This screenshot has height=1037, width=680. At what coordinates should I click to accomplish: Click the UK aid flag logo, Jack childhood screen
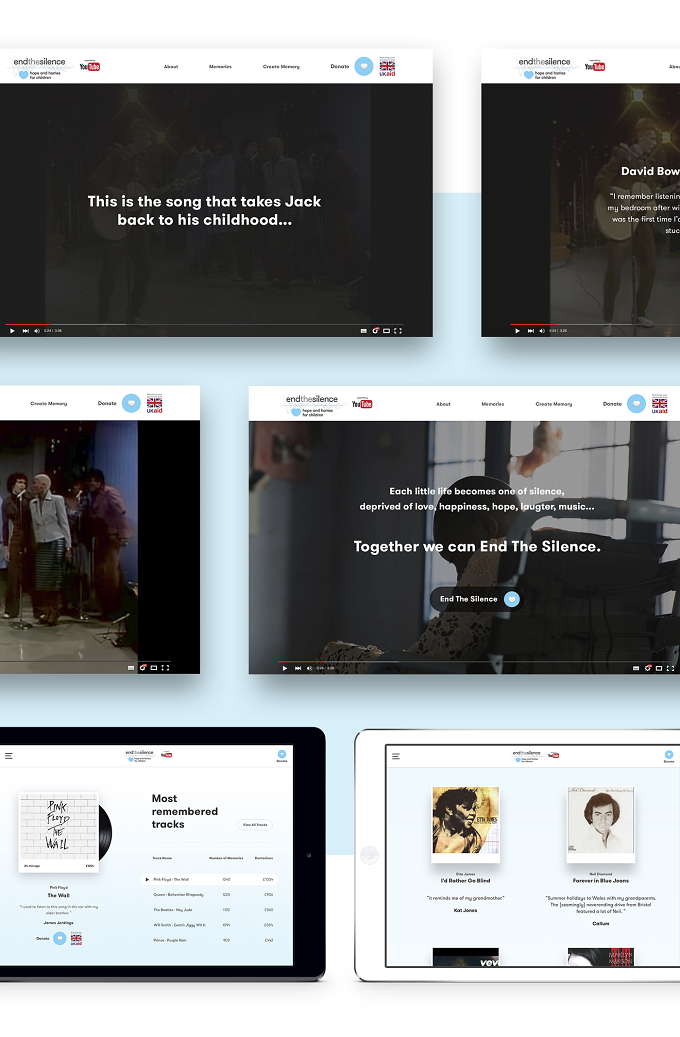(x=387, y=67)
